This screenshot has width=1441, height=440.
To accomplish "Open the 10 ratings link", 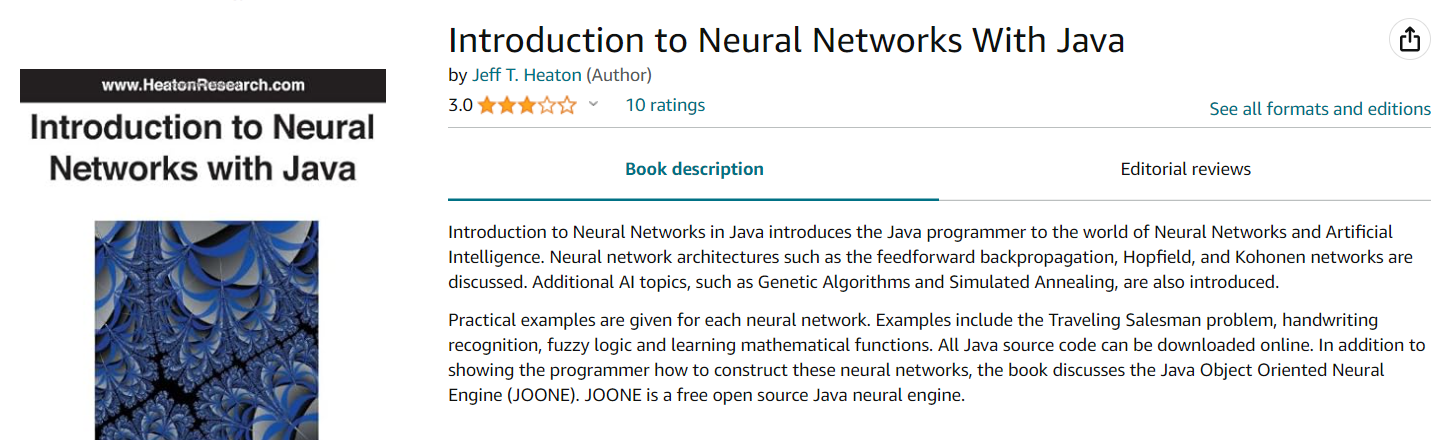I will point(665,105).
